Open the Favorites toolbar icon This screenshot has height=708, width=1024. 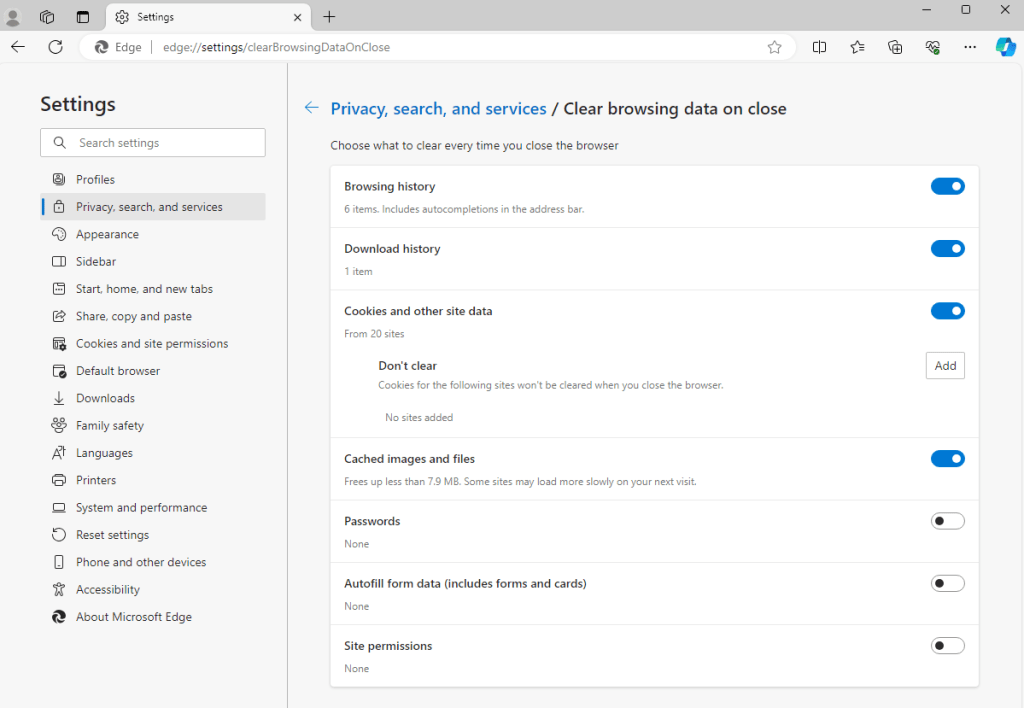click(857, 47)
